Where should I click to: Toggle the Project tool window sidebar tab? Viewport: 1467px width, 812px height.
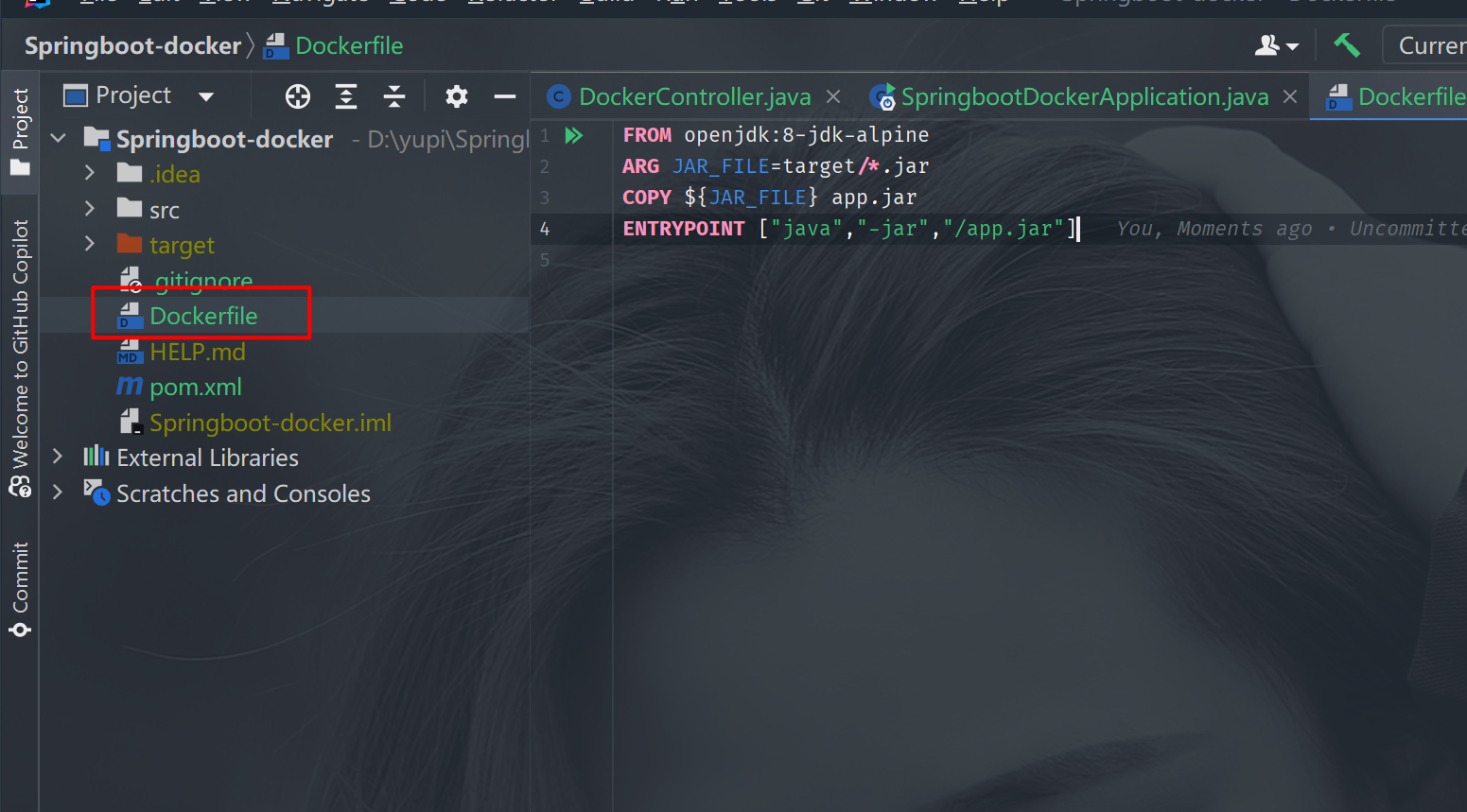tap(20, 130)
